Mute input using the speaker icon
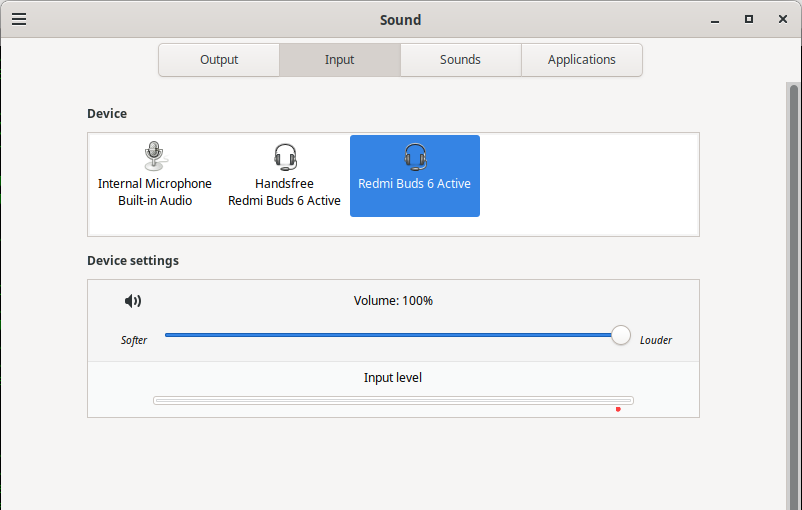 (133, 301)
